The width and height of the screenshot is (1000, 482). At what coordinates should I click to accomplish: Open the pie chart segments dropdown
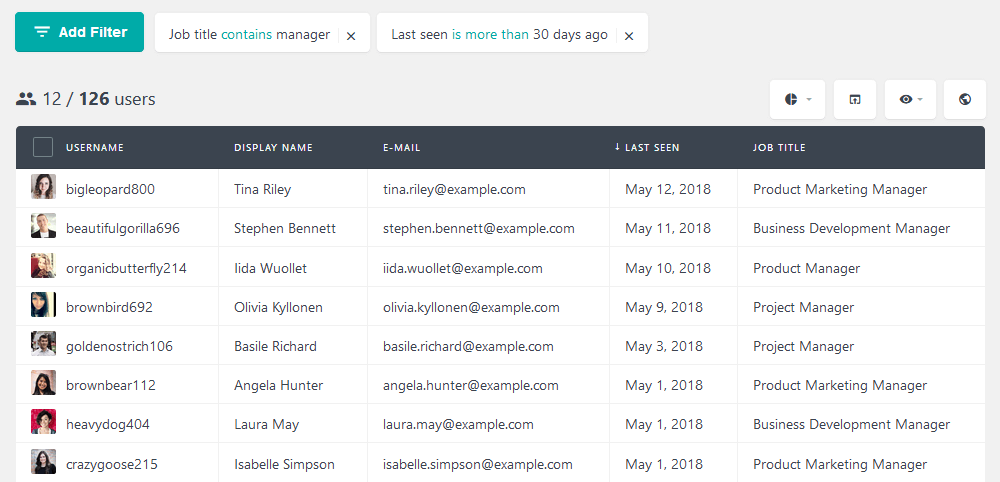point(797,99)
